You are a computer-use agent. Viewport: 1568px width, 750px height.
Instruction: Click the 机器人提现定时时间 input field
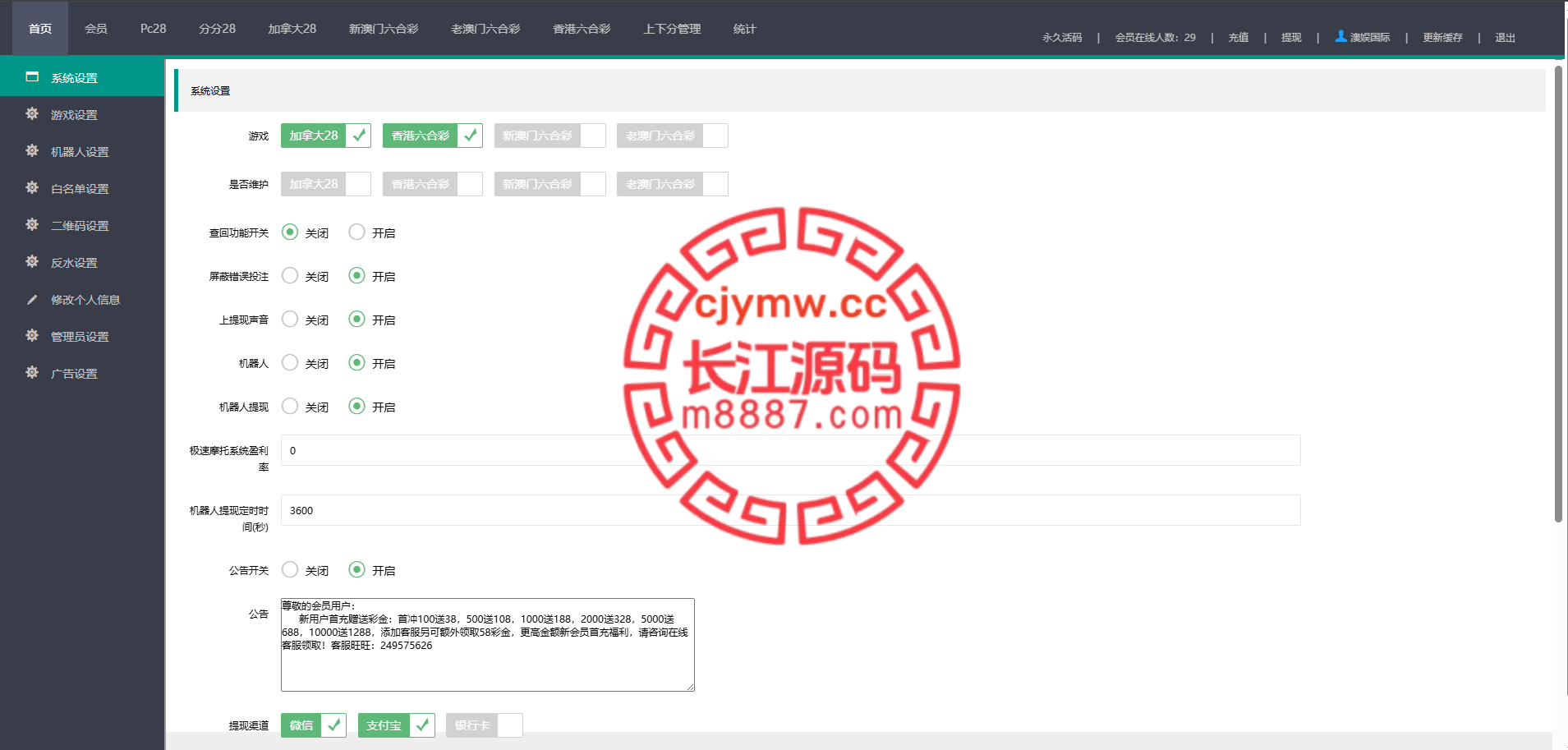pos(791,510)
